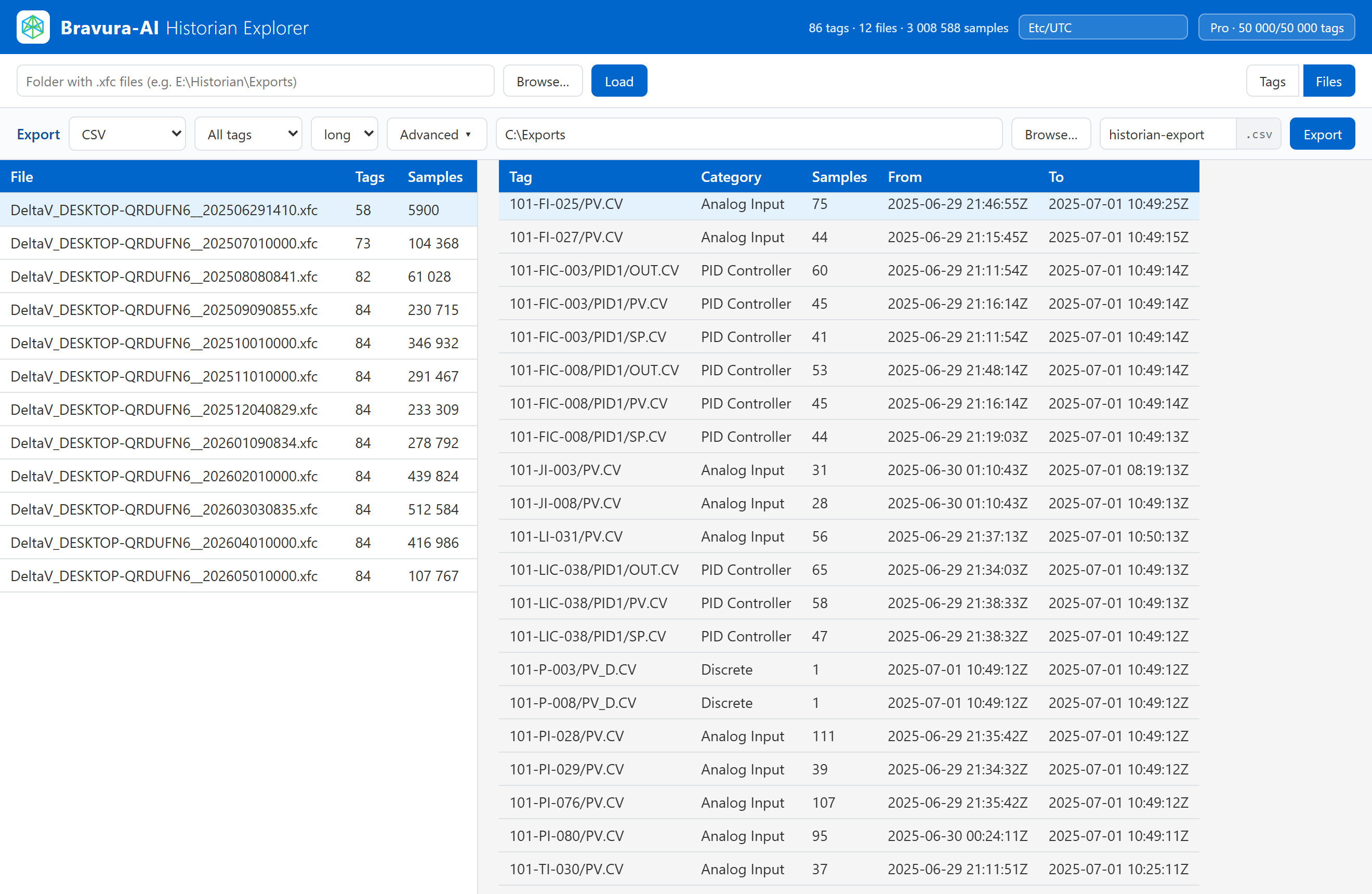Sort files by Tags column header
Image resolution: width=1372 pixels, height=894 pixels.
coord(370,177)
